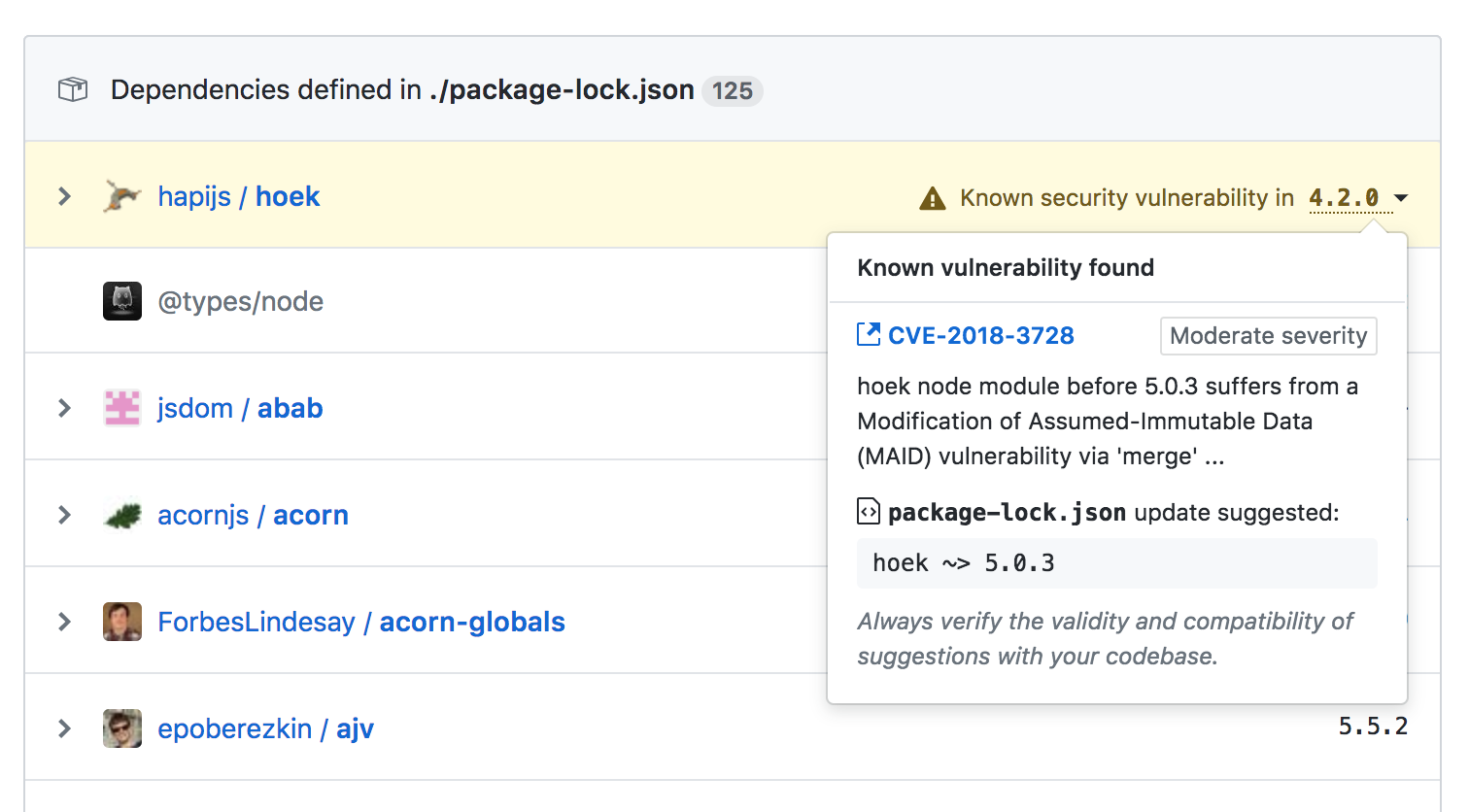Screen dimensions: 1469x812
Task: Expand the jsdom / abab dependency row
Action: click(x=65, y=408)
